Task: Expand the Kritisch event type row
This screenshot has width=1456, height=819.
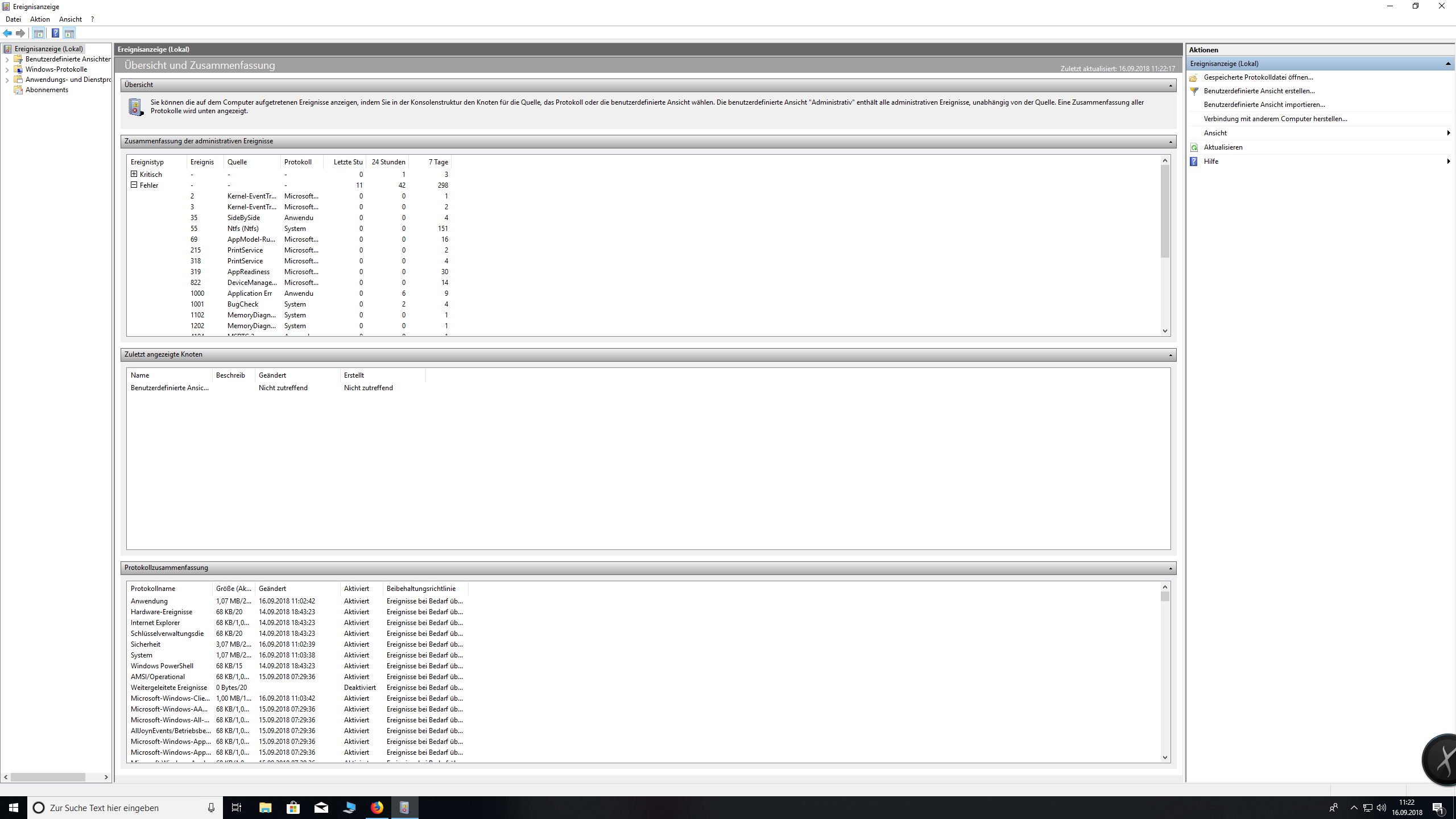Action: pos(134,174)
